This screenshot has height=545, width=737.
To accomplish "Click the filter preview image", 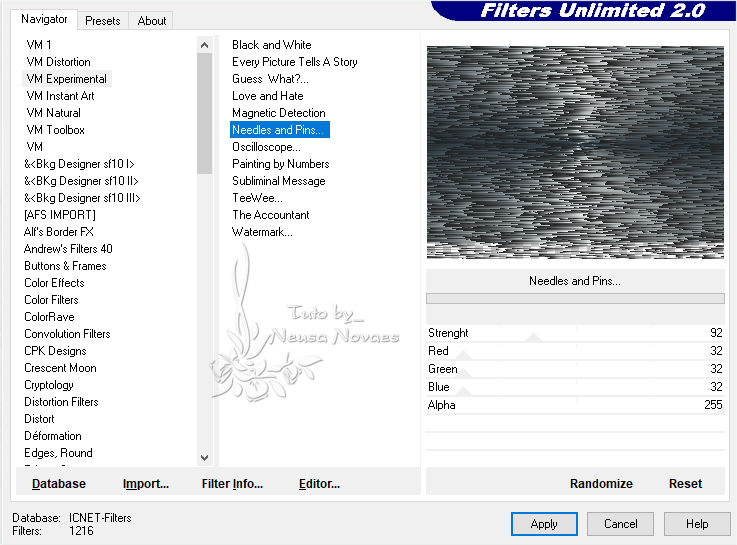I will point(575,152).
